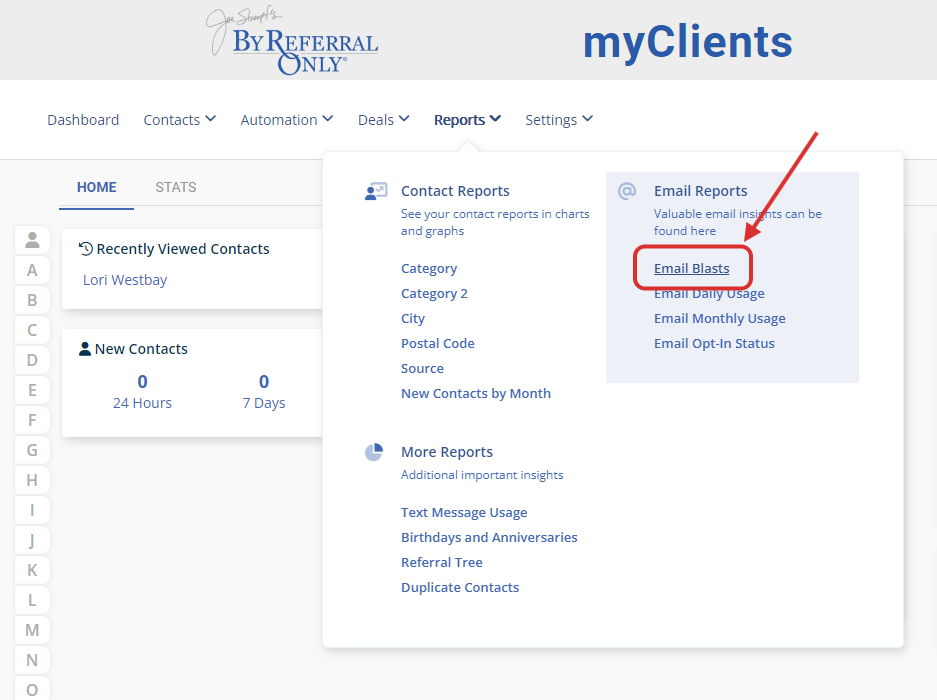The image size is (937, 700).
Task: Click the Contact Reports icon
Action: tap(376, 191)
